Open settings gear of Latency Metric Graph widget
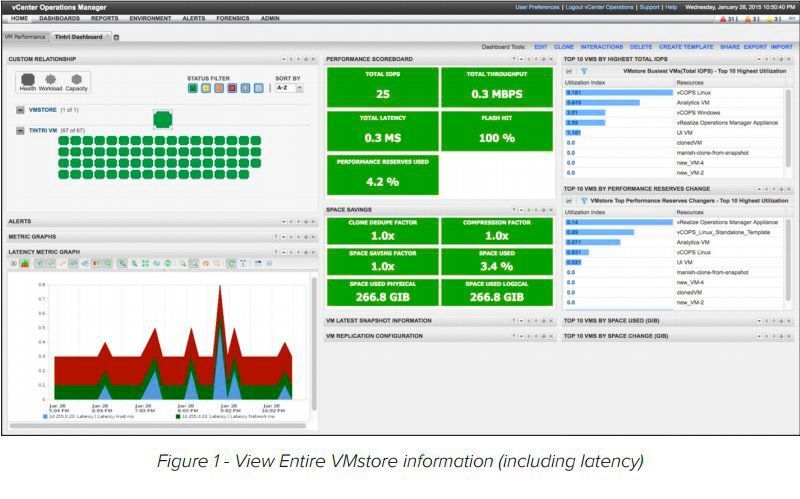Image resolution: width=800 pixels, height=499 pixels. 306,252
